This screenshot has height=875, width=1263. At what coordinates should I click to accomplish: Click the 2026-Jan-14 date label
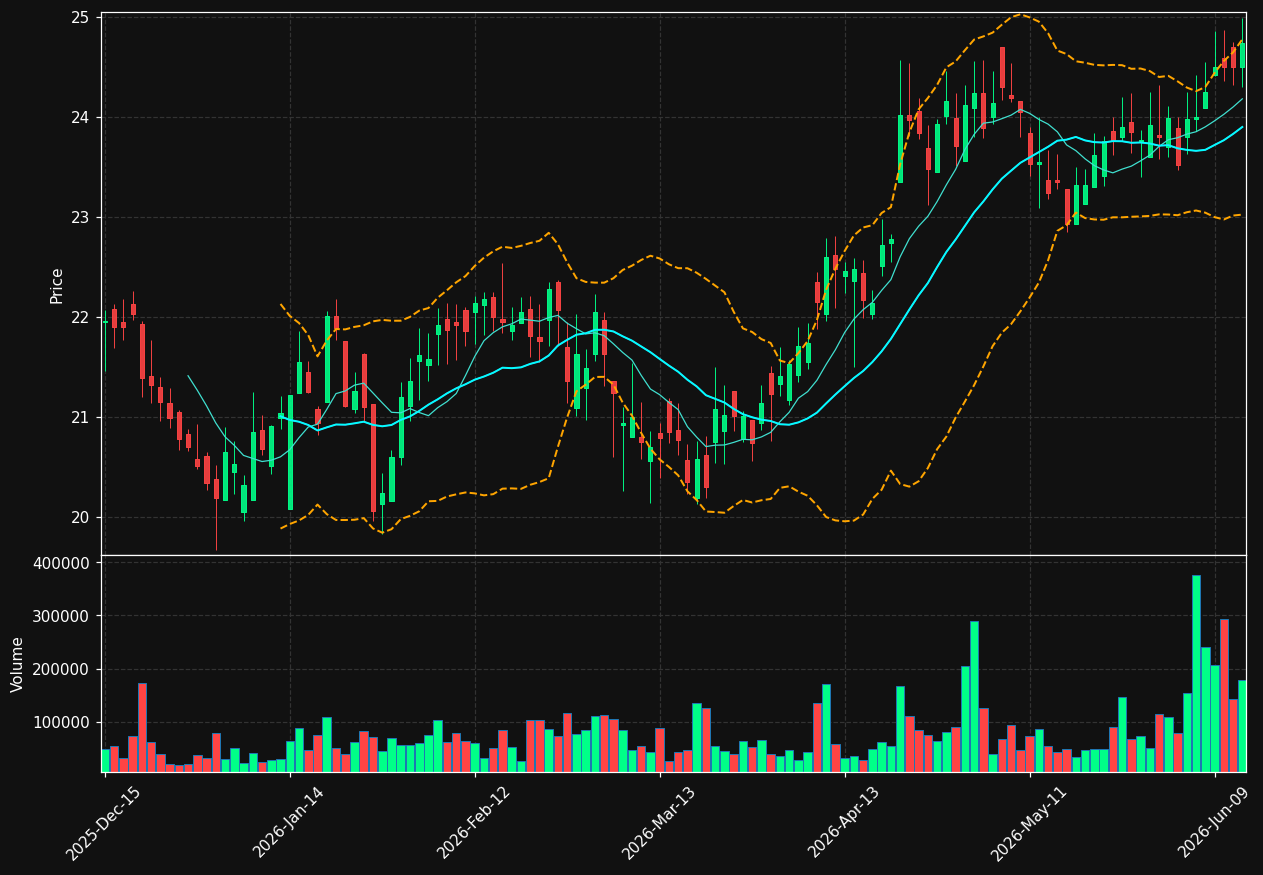(289, 823)
